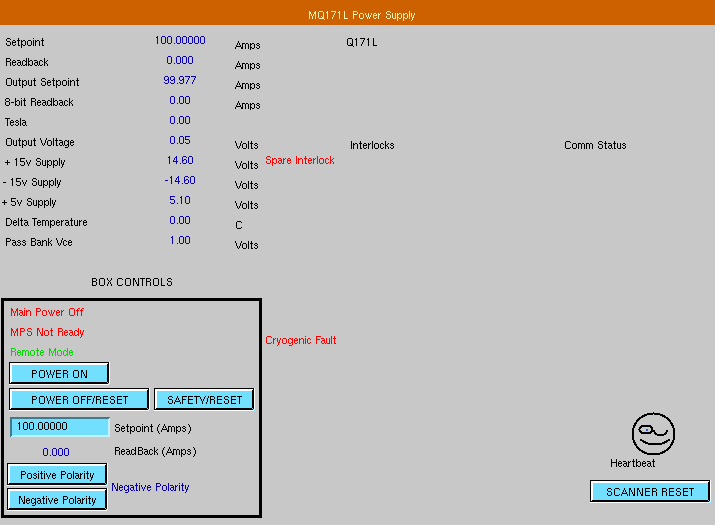Click the red Spare Interlock text

[300, 160]
